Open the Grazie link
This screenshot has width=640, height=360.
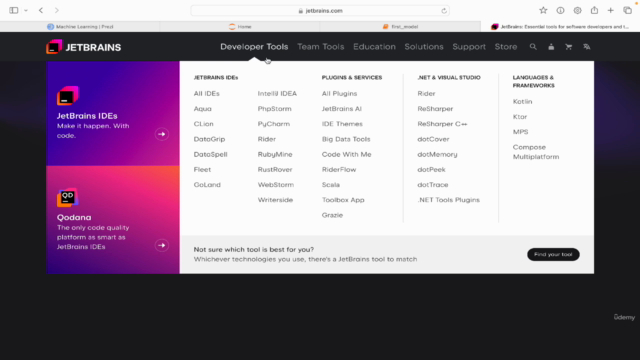point(332,215)
